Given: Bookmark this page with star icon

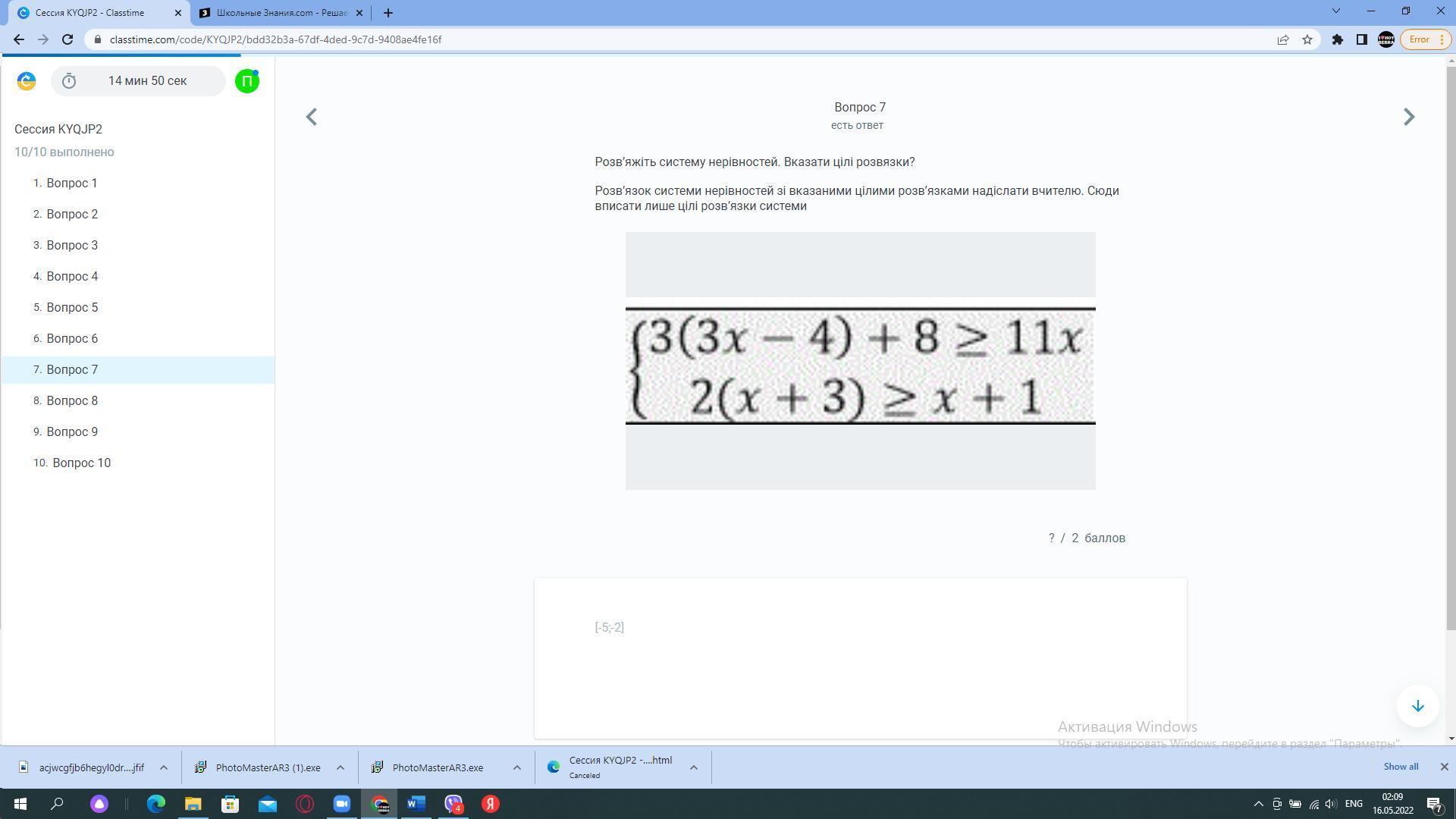Looking at the screenshot, I should (x=1307, y=39).
